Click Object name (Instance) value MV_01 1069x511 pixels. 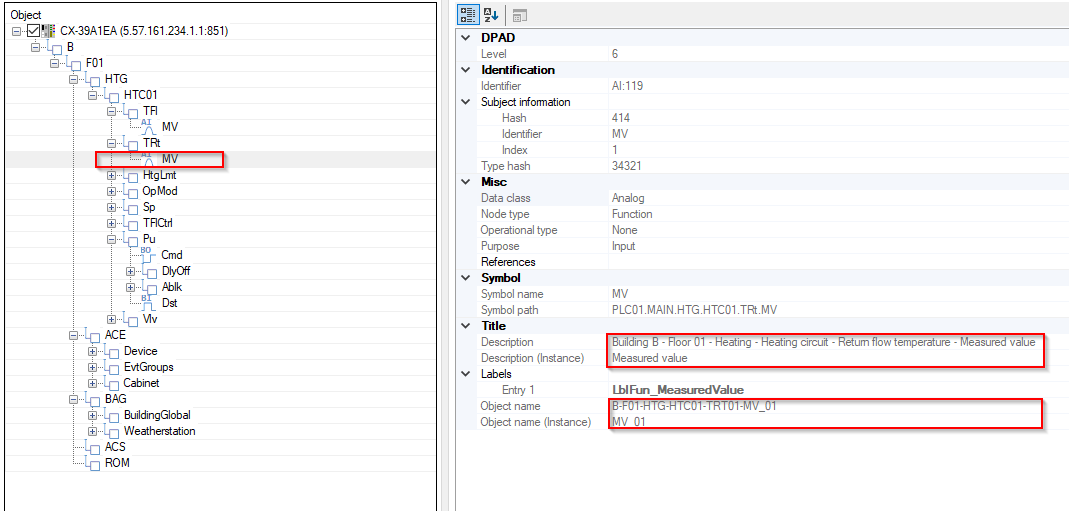629,422
